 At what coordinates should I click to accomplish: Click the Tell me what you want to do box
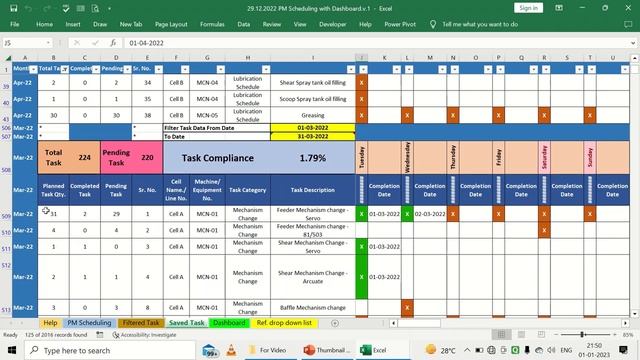(x=480, y=24)
